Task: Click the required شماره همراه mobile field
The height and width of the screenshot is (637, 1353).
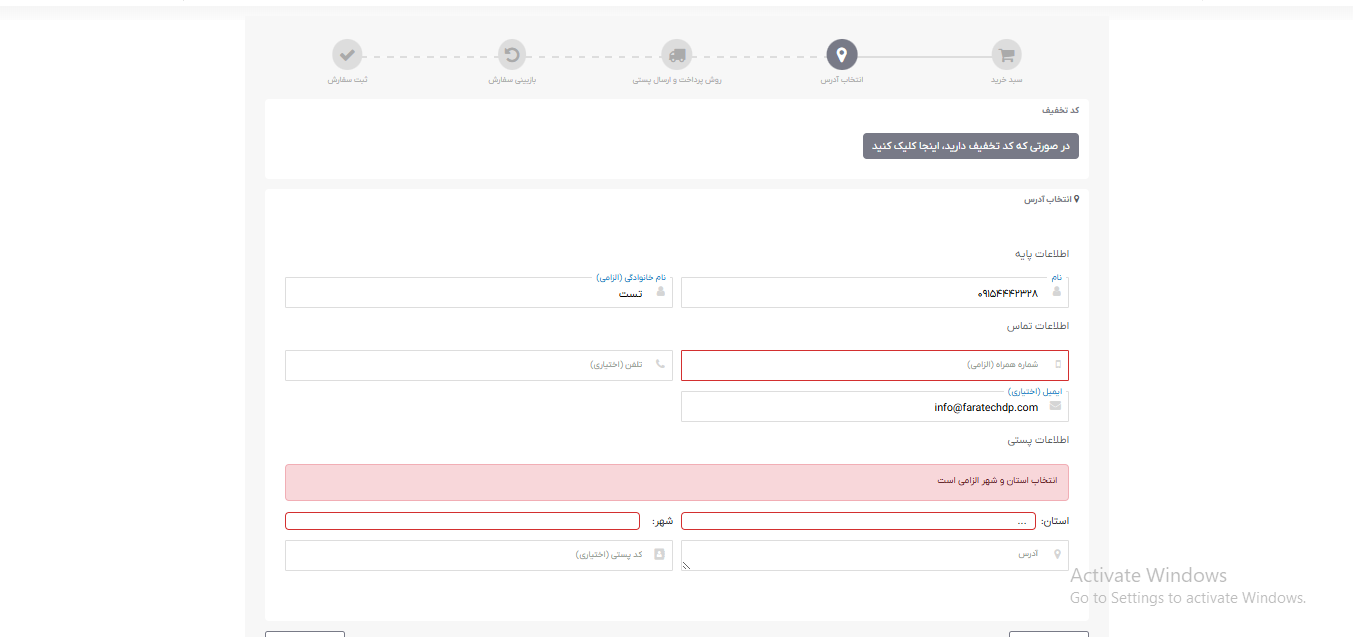Action: coord(874,364)
